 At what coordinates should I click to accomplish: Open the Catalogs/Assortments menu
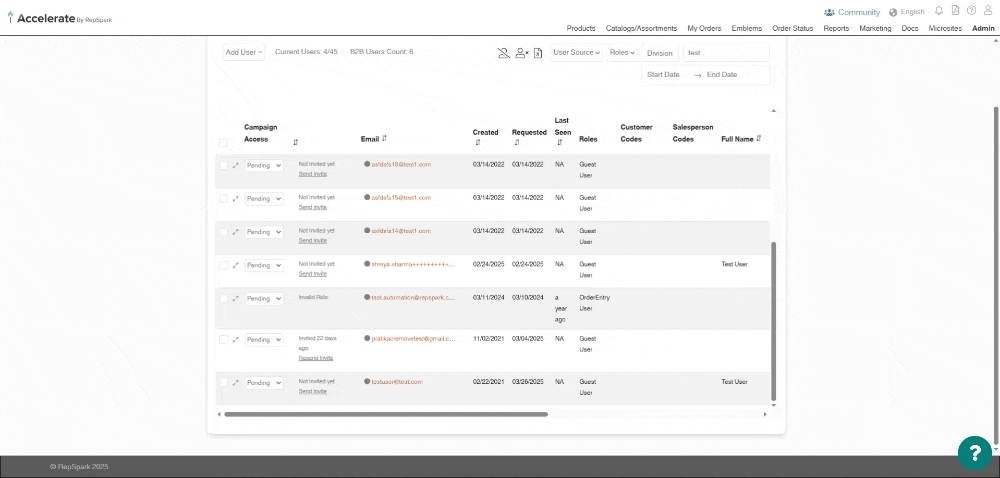pyautogui.click(x=641, y=28)
